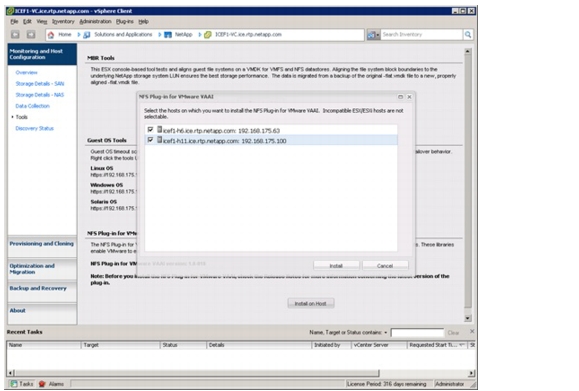
Task: Open the File menu
Action: [x=14, y=21]
